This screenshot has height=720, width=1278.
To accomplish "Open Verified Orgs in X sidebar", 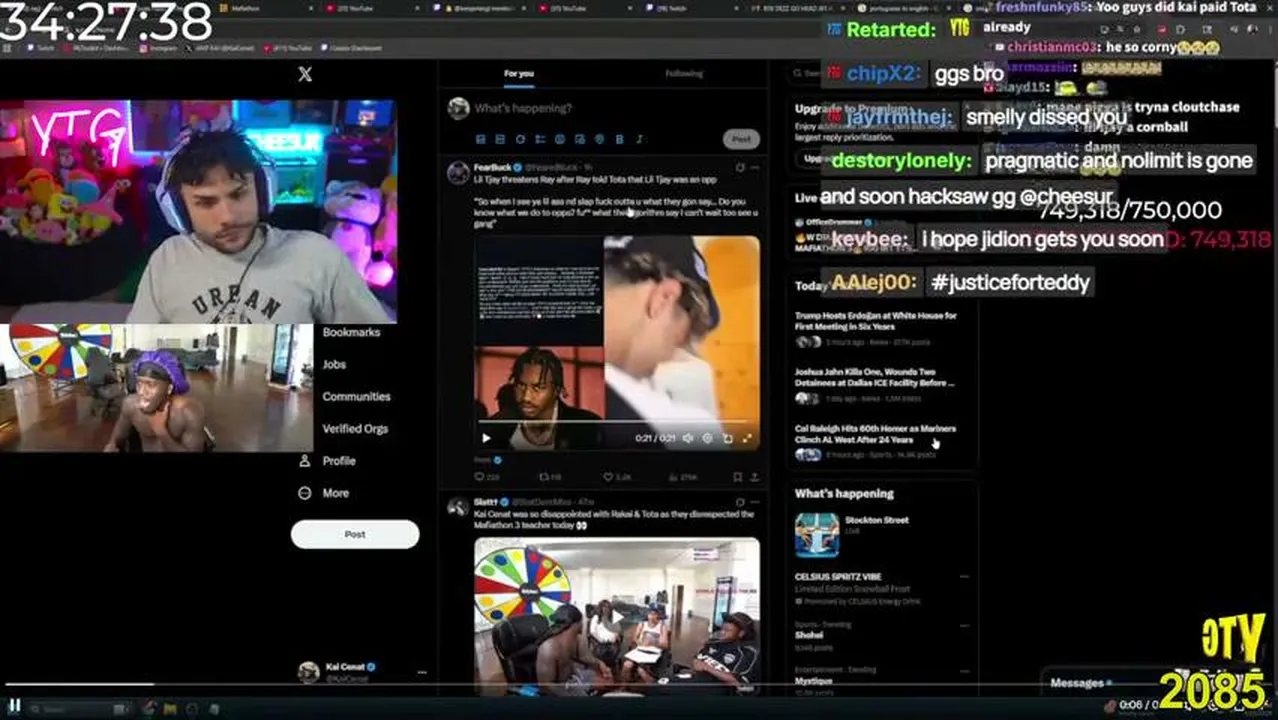I will (x=355, y=428).
